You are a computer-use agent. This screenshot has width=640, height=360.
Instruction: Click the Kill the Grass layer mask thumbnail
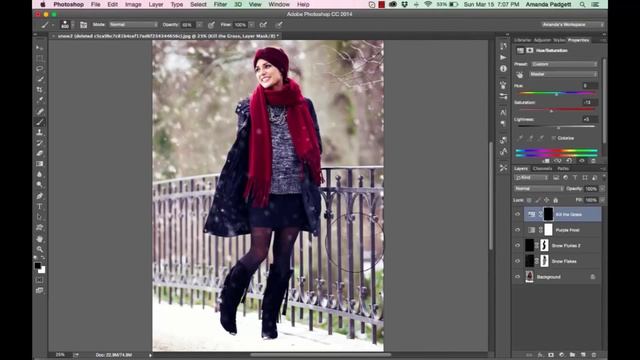548,214
